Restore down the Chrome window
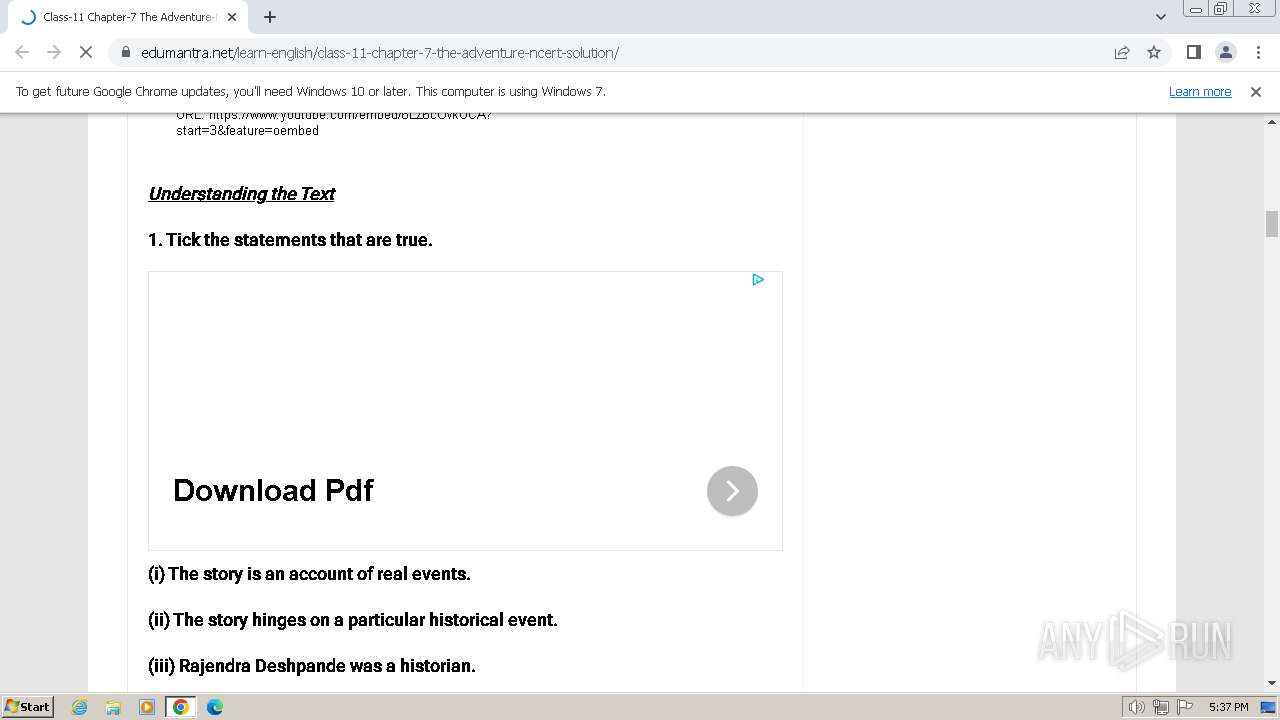 point(1221,9)
